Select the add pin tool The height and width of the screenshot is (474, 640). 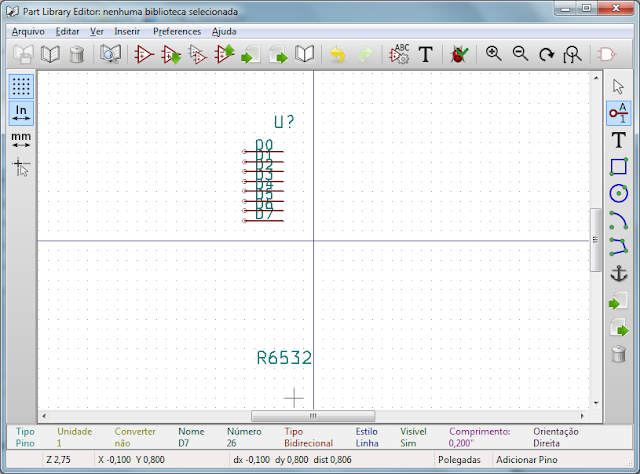pos(619,113)
